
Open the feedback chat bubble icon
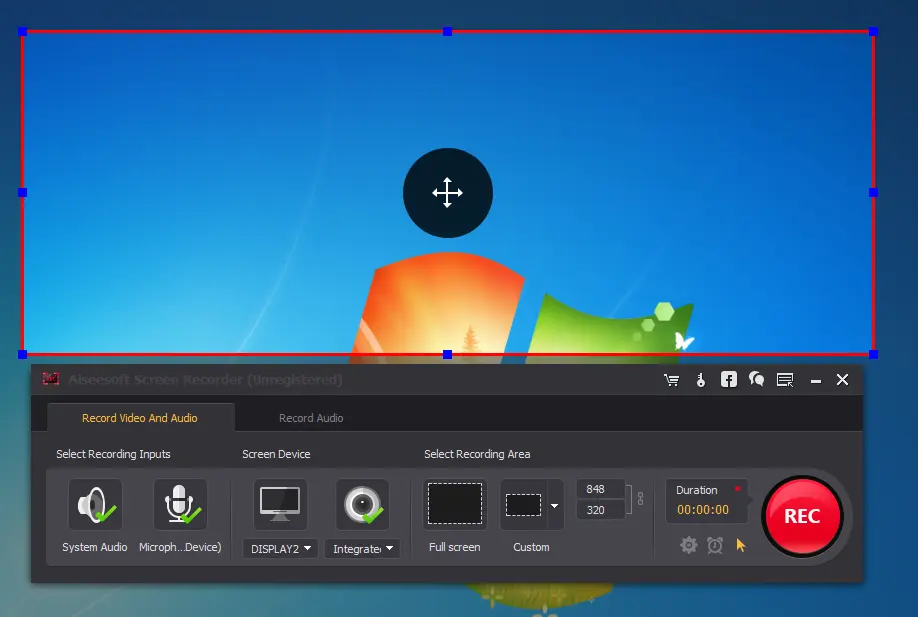click(756, 380)
